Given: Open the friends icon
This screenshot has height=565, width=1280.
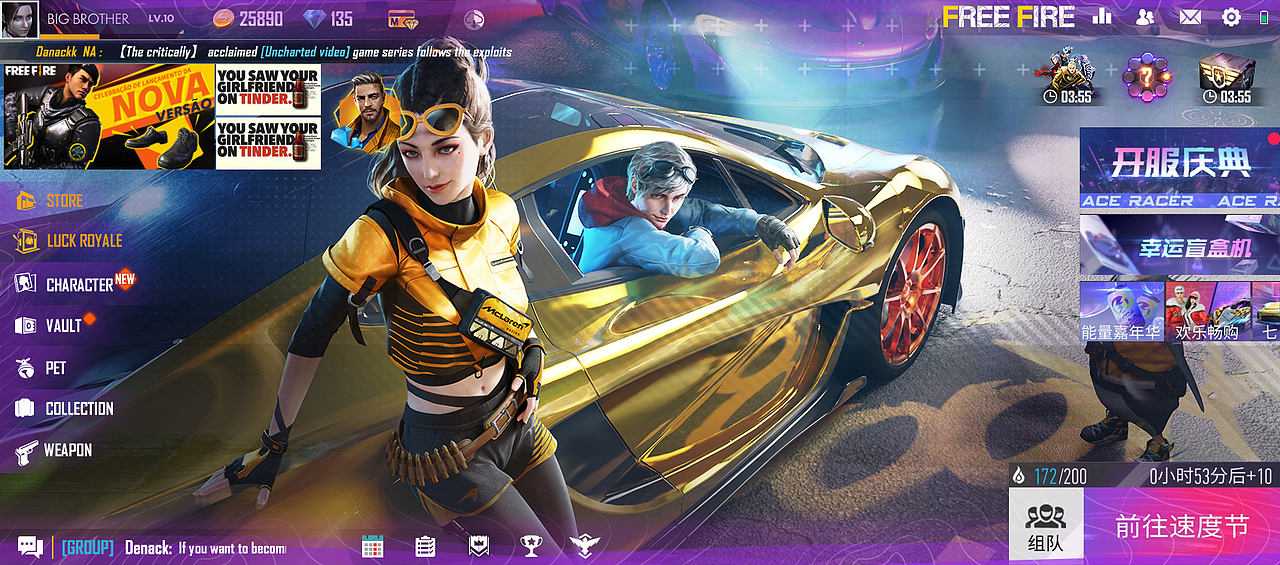Looking at the screenshot, I should pos(1146,16).
